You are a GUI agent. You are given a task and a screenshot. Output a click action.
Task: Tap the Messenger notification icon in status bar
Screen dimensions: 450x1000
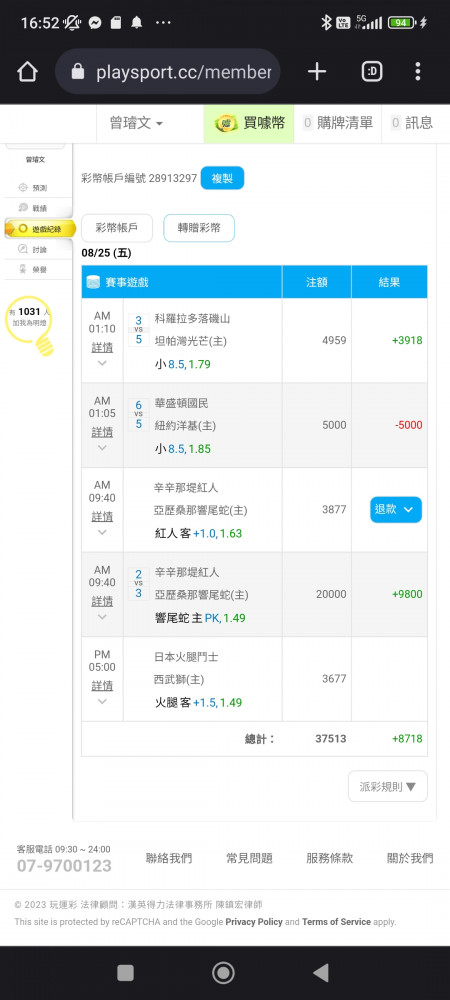(94, 24)
